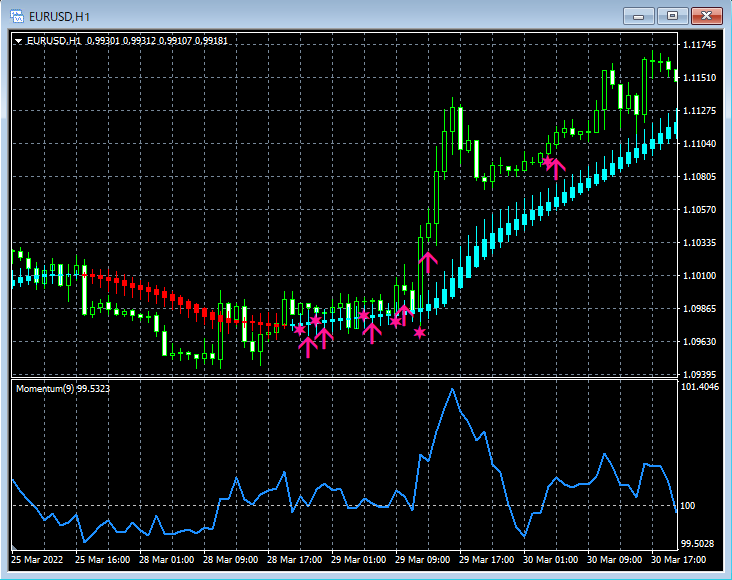Image resolution: width=732 pixels, height=580 pixels.
Task: Maximize the EURUSD,H1 chart window
Action: point(672,16)
